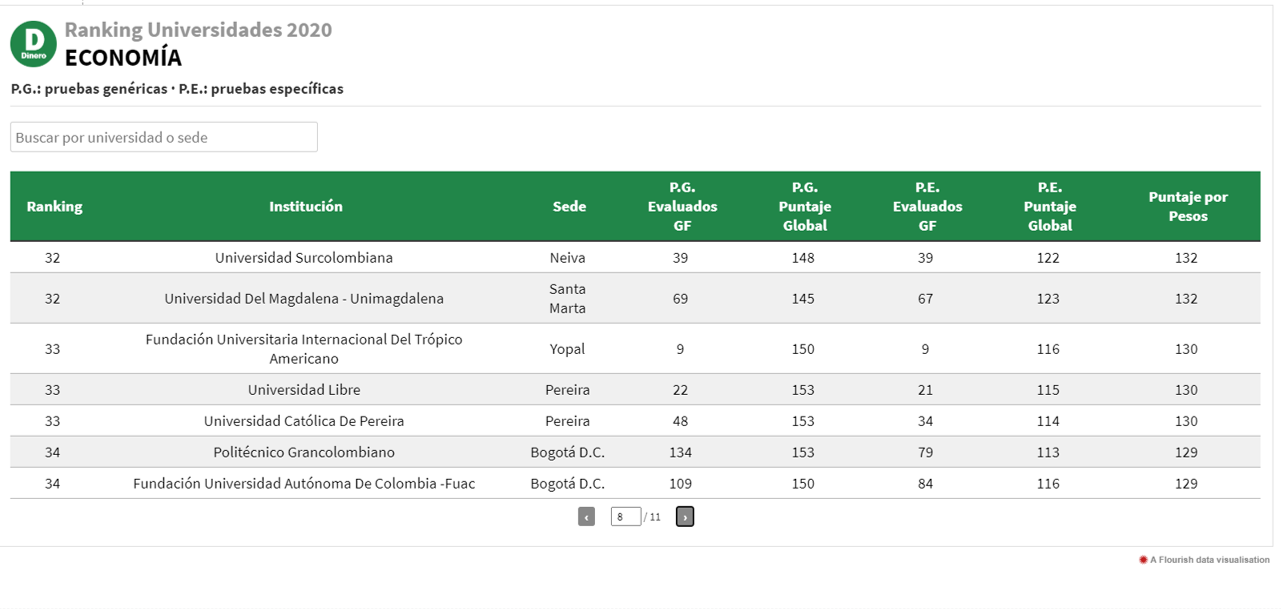
Task: Sort by P.E. Evaluados GF header
Action: click(927, 207)
